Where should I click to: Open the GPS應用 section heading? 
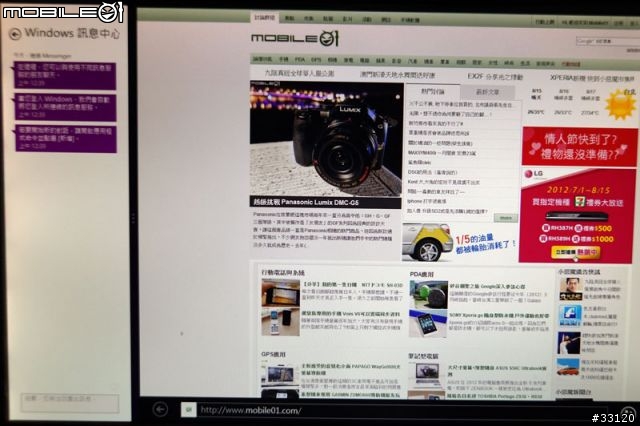(273, 354)
